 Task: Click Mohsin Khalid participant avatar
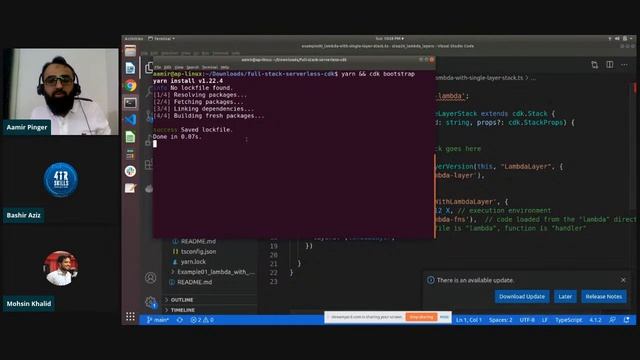tap(60, 268)
